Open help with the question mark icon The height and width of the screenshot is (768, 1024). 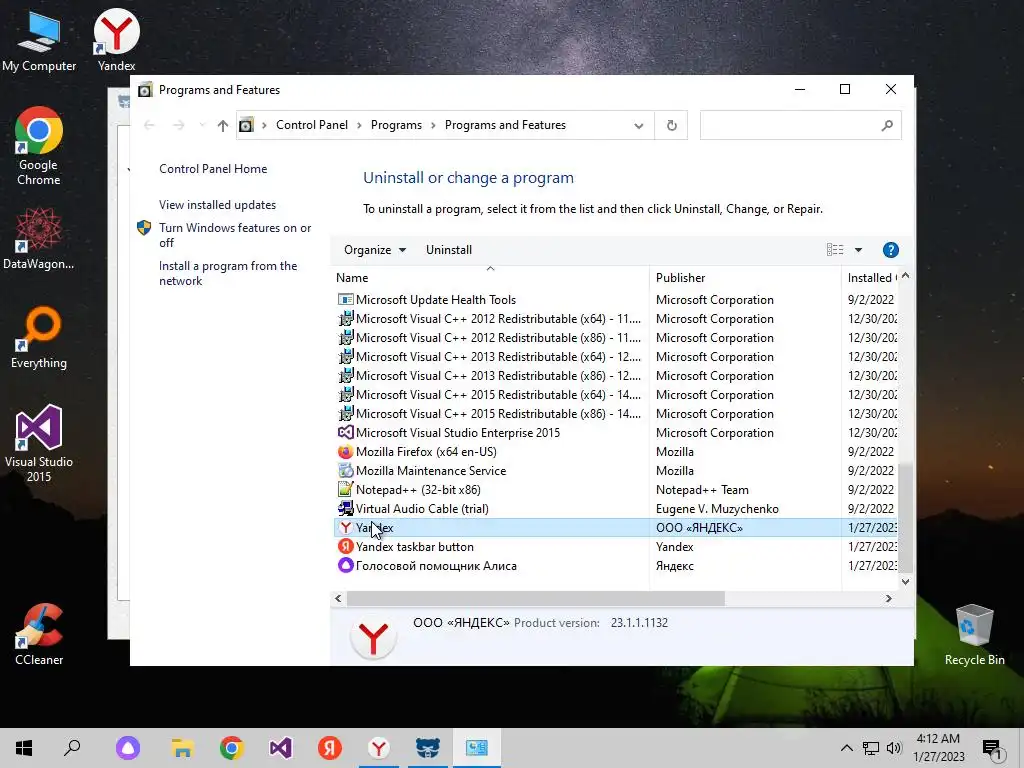coord(890,250)
